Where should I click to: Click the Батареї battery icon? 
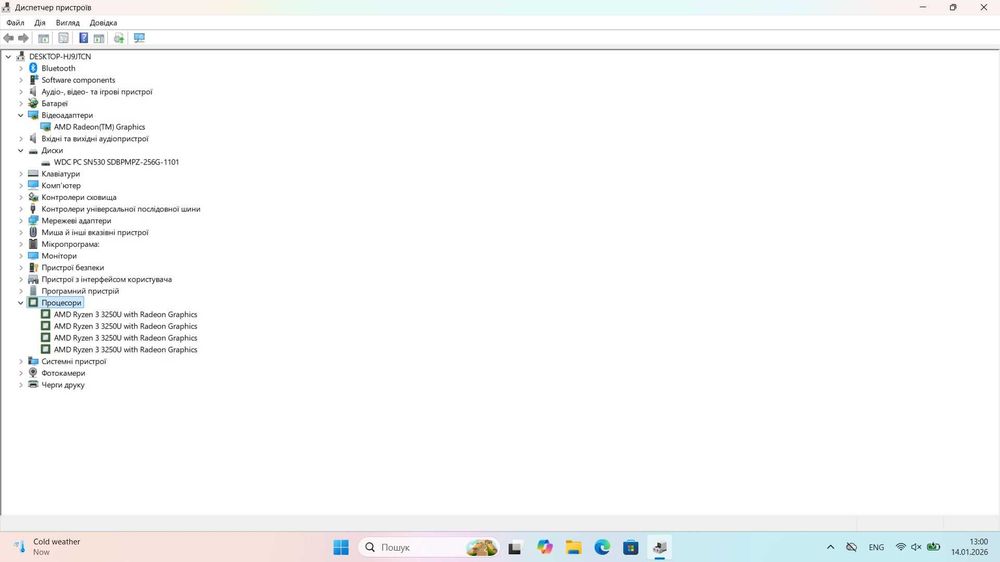[x=33, y=103]
